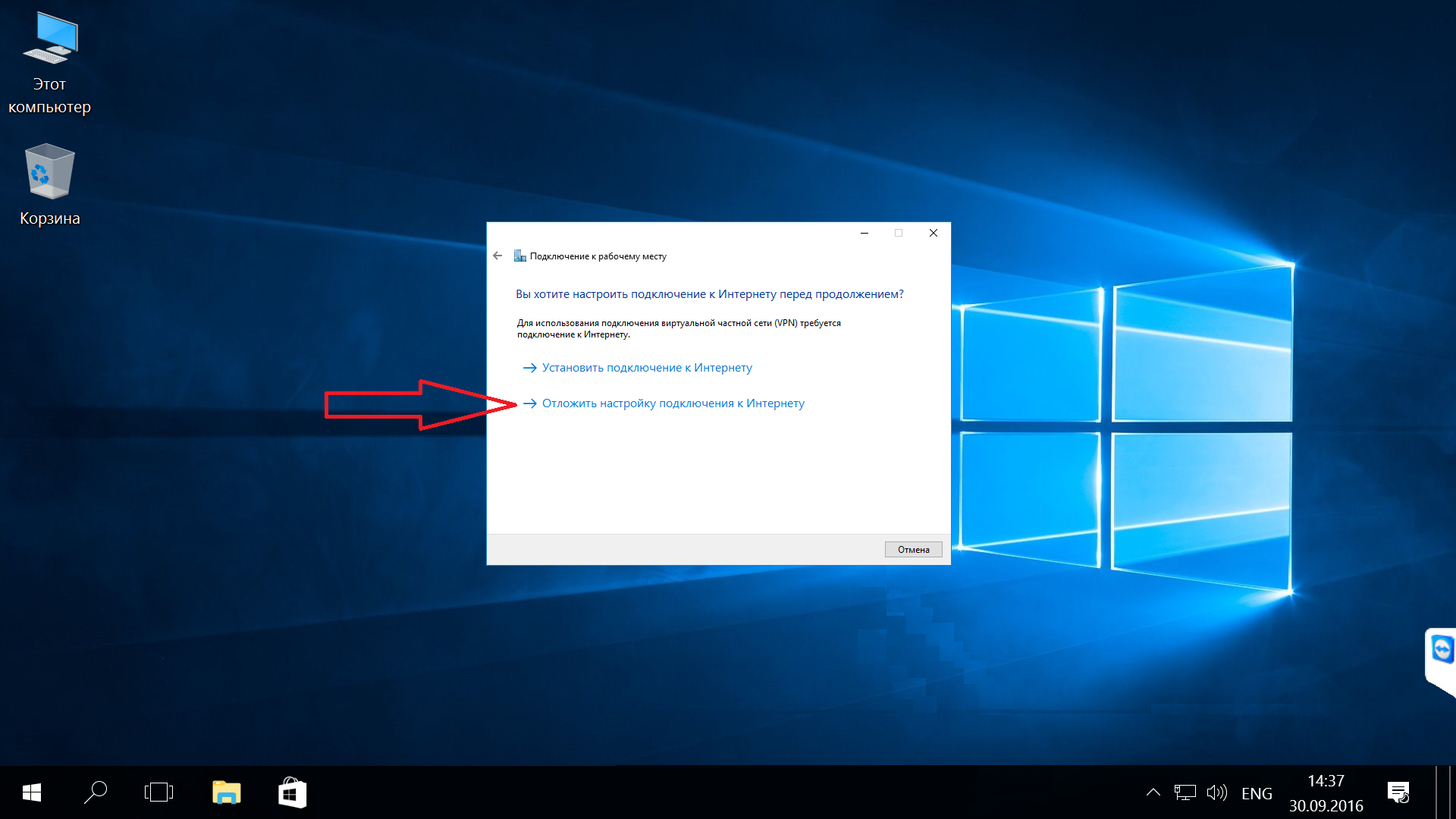This screenshot has height=819, width=1456.
Task: Close the connection wizard window
Action: 934,233
